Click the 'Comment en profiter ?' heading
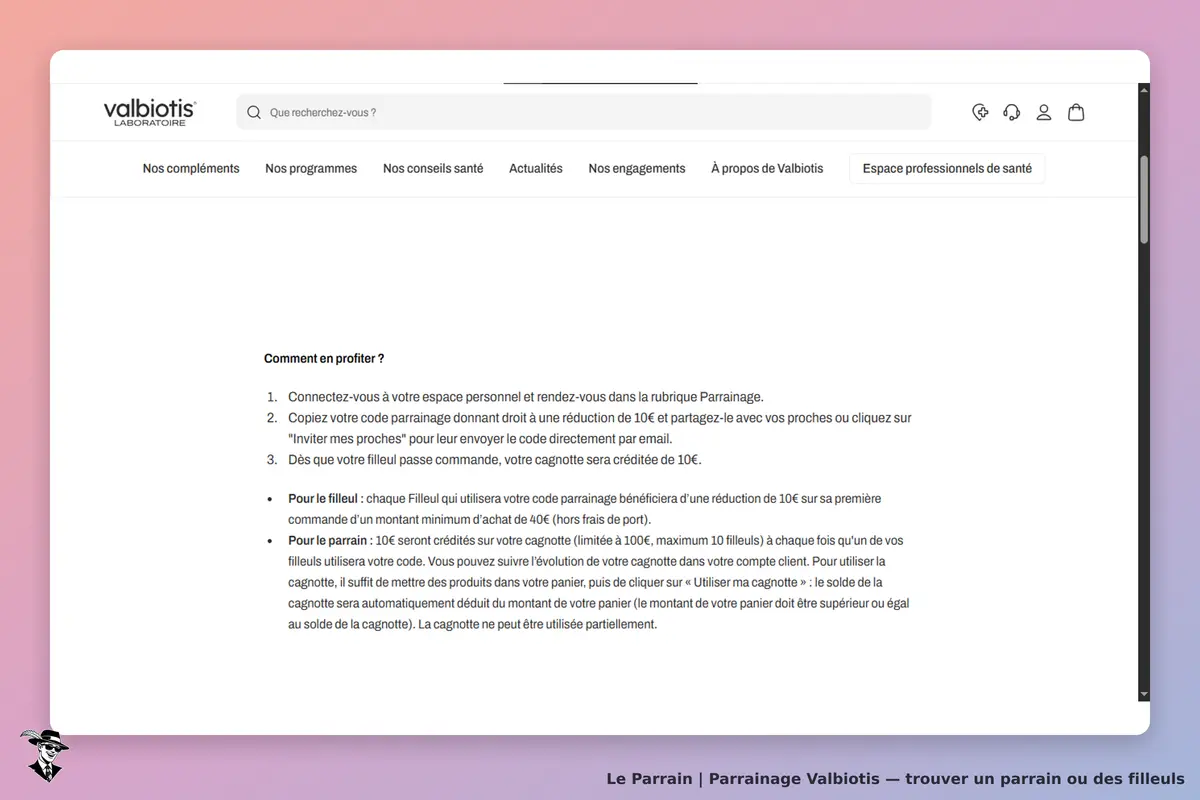The height and width of the screenshot is (800, 1200). (324, 358)
